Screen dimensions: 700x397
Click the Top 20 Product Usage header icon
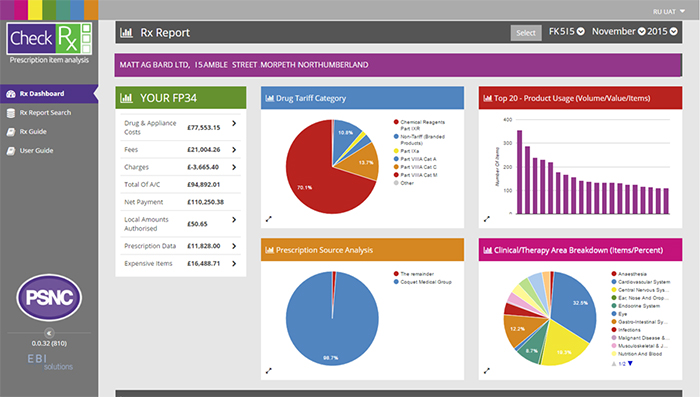tap(488, 98)
